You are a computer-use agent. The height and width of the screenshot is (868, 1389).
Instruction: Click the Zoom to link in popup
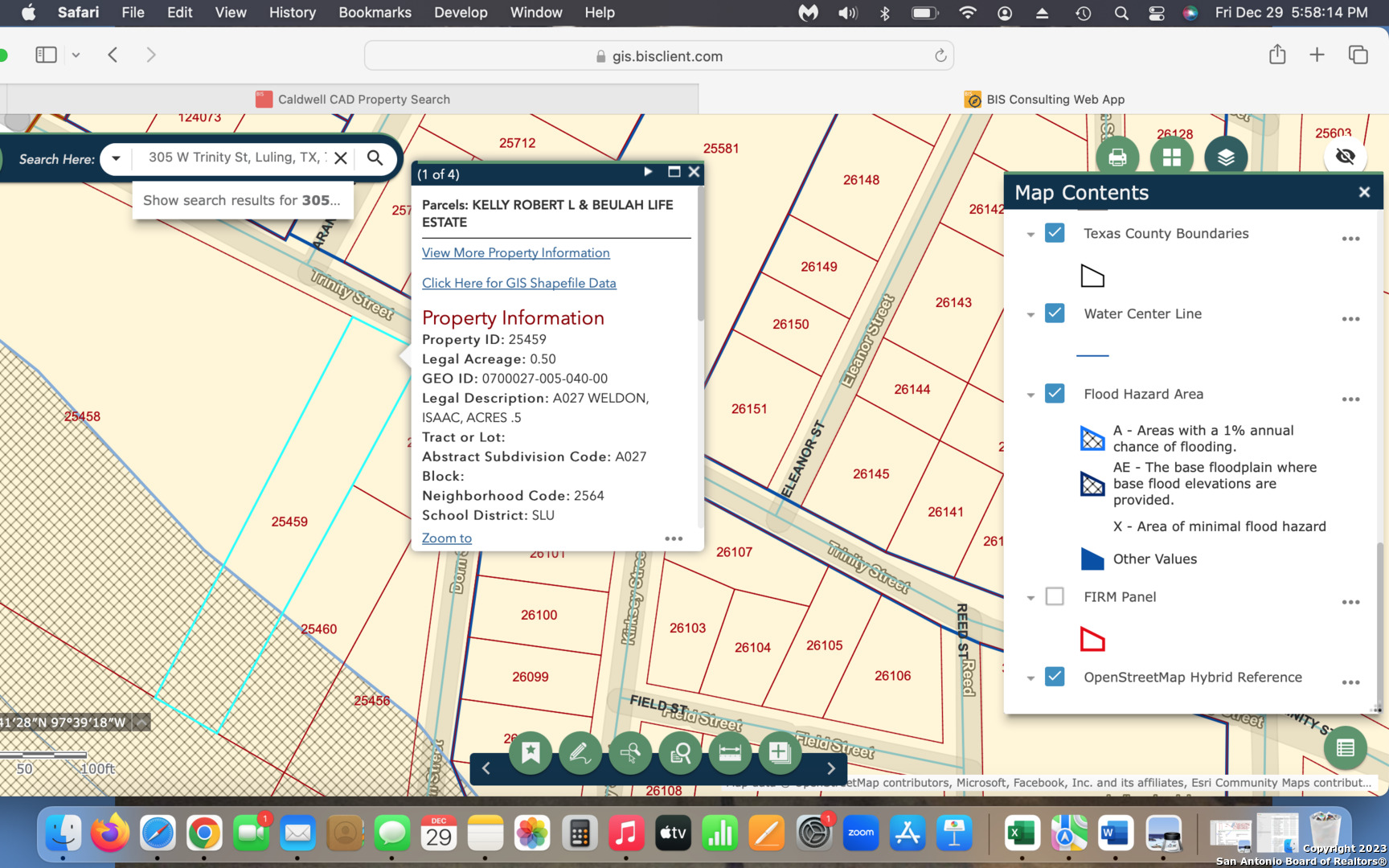[446, 538]
